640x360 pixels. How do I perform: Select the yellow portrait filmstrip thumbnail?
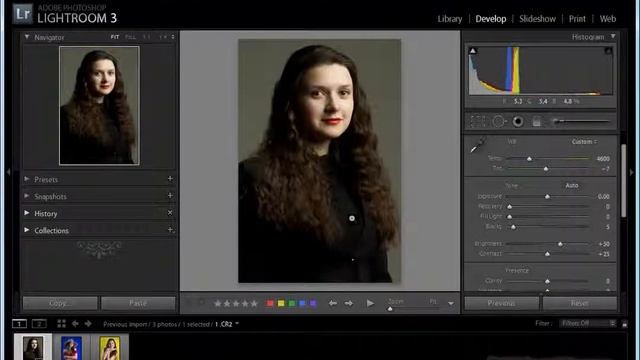pyautogui.click(x=110, y=347)
